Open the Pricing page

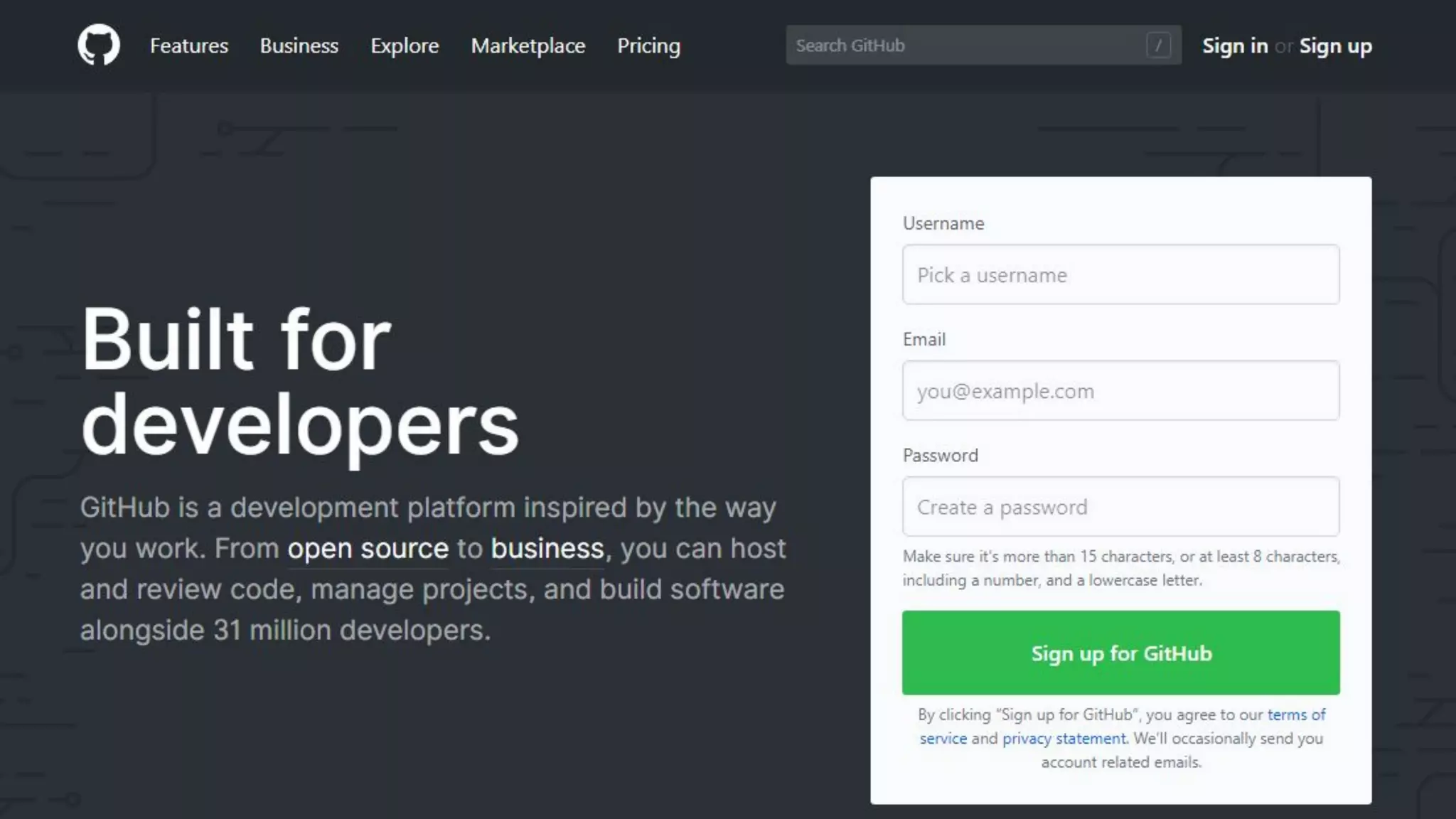pyautogui.click(x=648, y=45)
